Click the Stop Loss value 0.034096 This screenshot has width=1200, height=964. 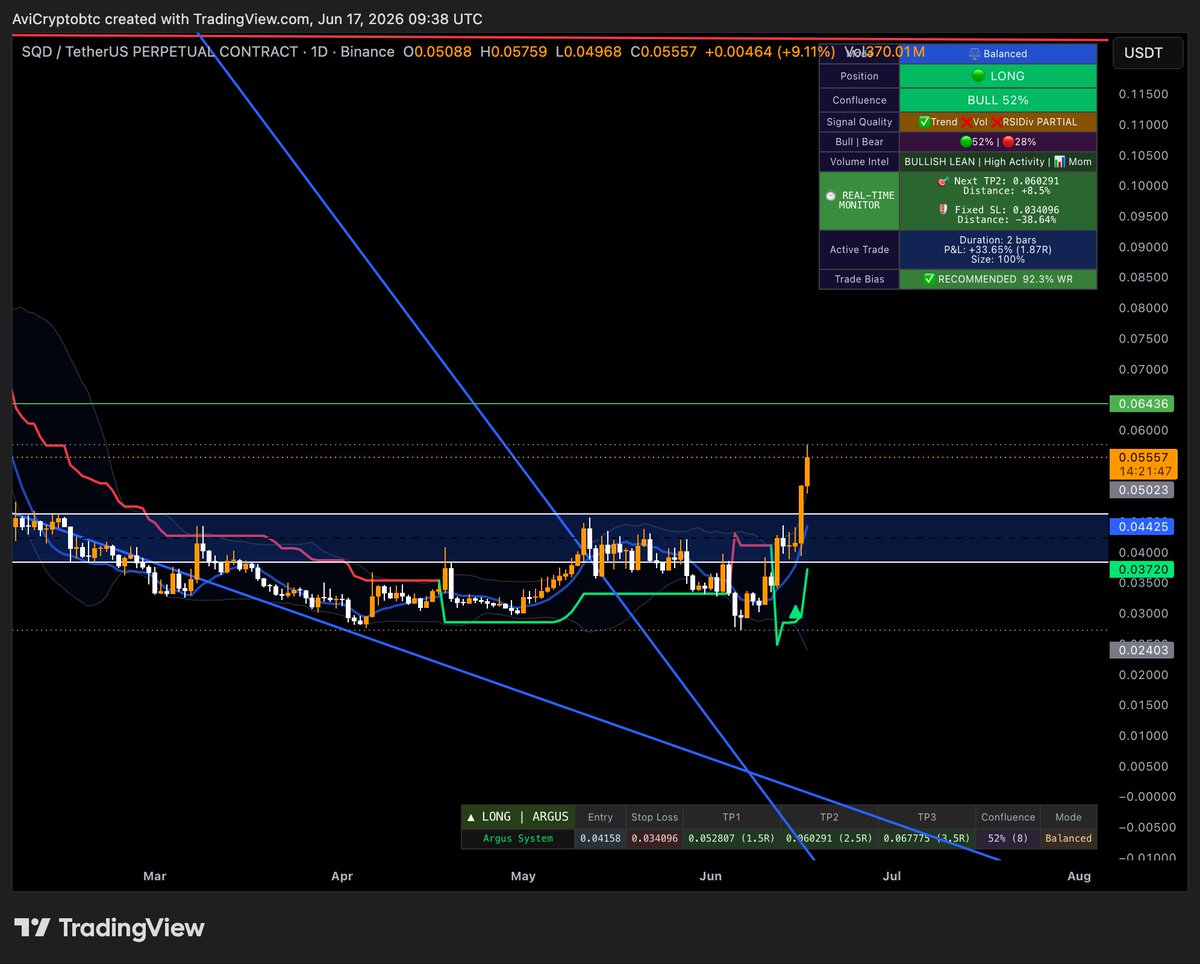654,838
